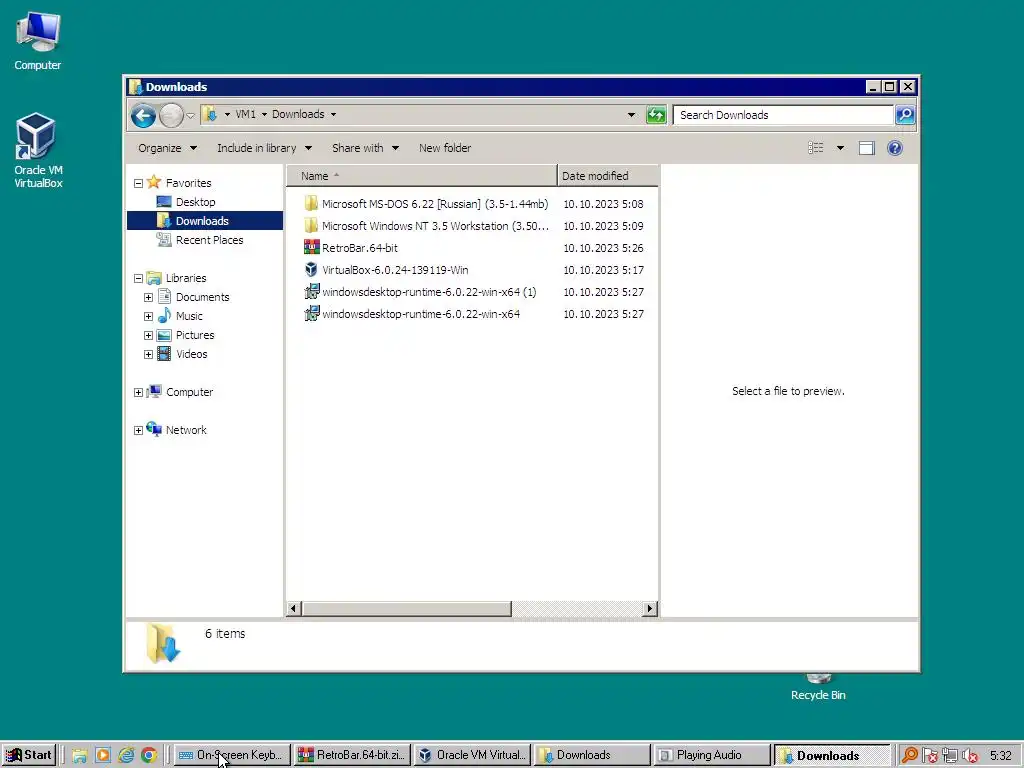The height and width of the screenshot is (768, 1024).
Task: Focus the Search Downloads field
Action: click(782, 115)
